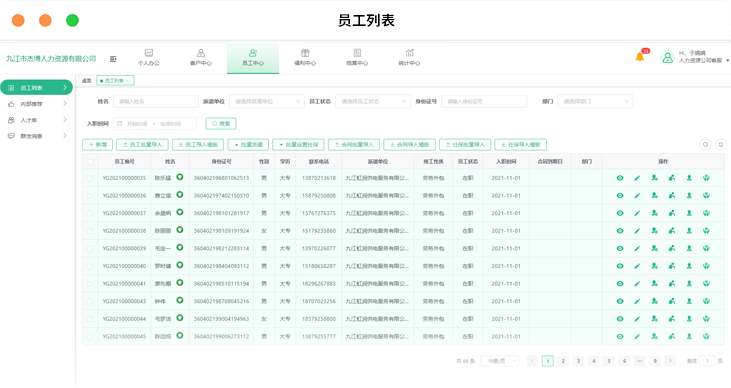Click the green status badge in row YG202100000040
This screenshot has height=388, width=731.
179,265
